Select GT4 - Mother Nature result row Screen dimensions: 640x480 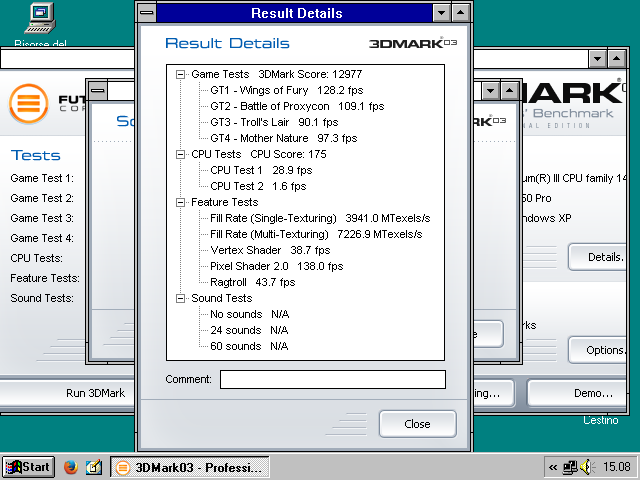(284, 138)
